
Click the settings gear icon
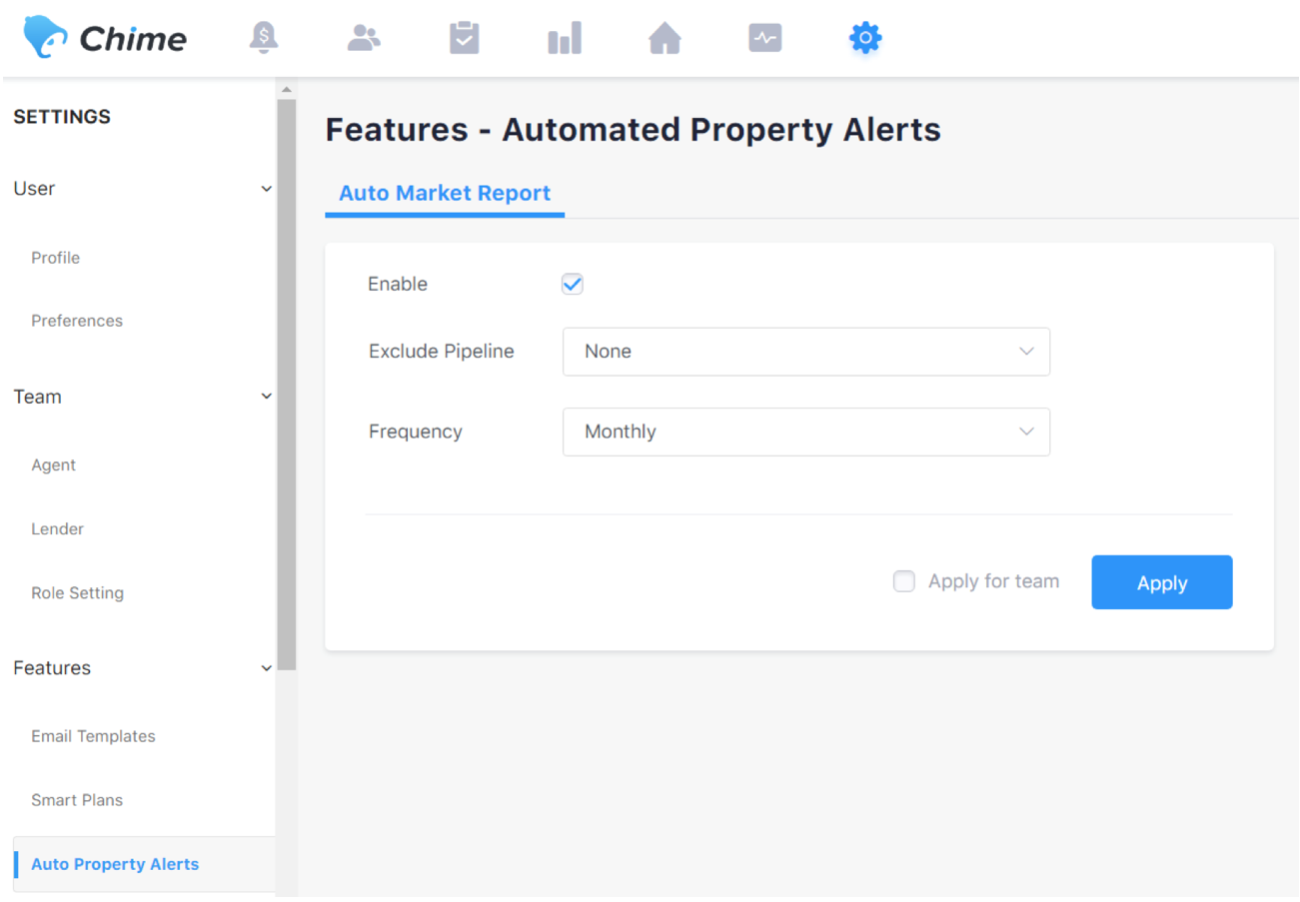pos(864,38)
